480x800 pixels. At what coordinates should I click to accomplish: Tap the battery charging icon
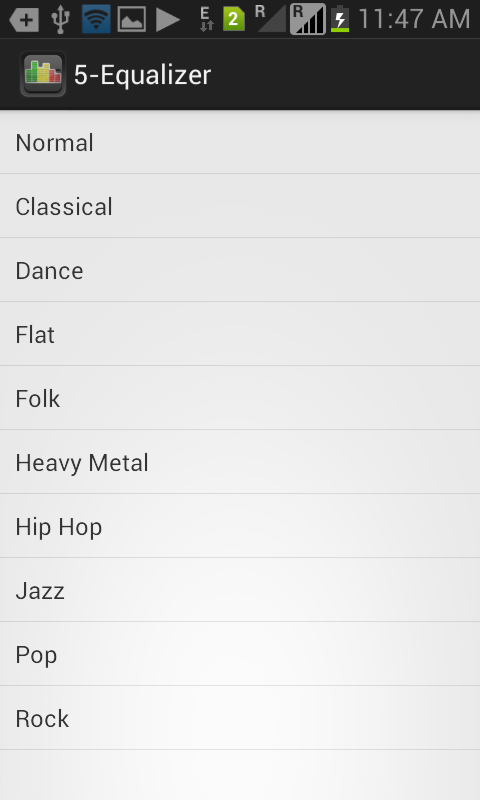click(340, 19)
